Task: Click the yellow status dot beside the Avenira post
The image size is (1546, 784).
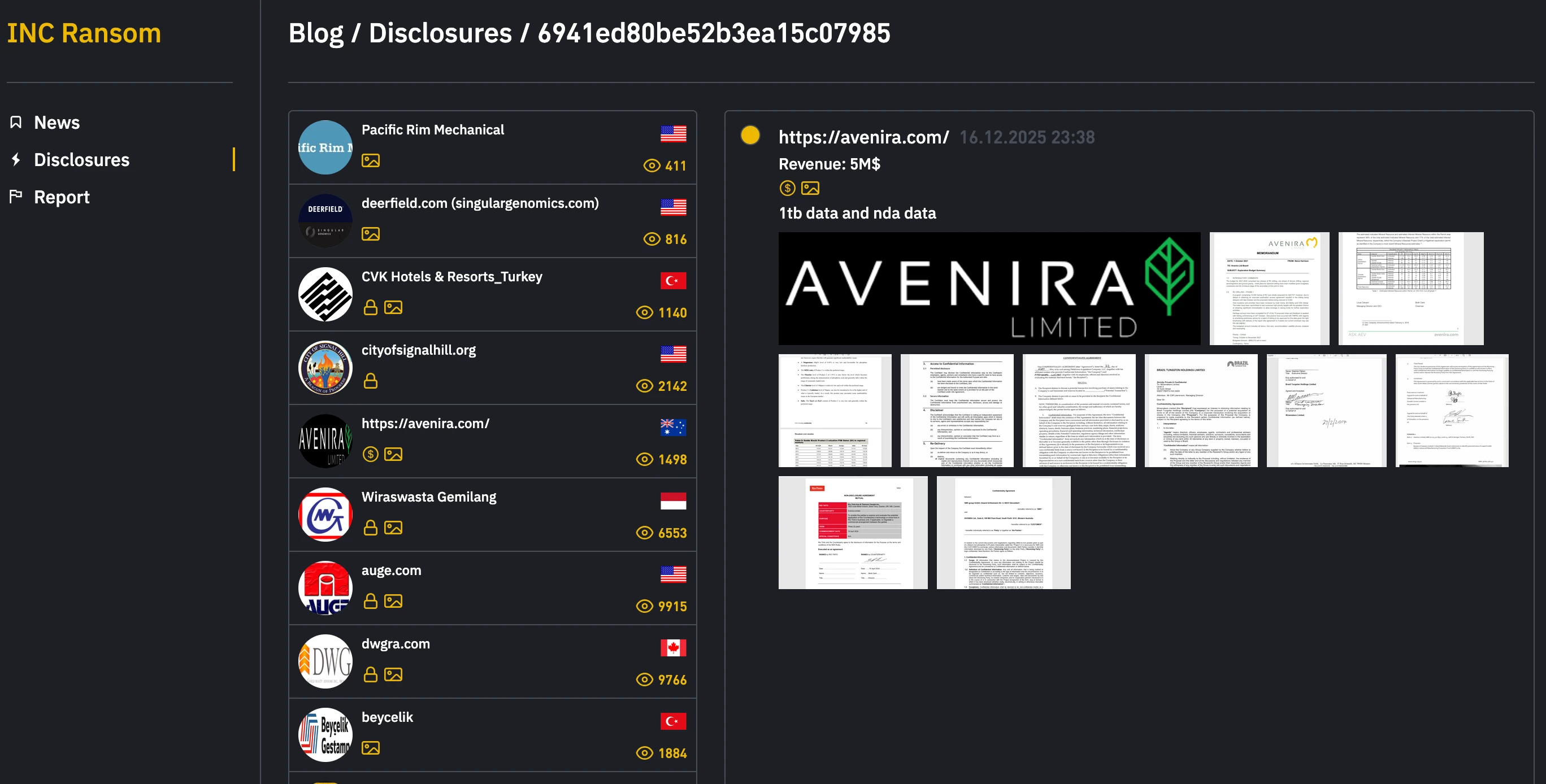Action: pyautogui.click(x=750, y=137)
